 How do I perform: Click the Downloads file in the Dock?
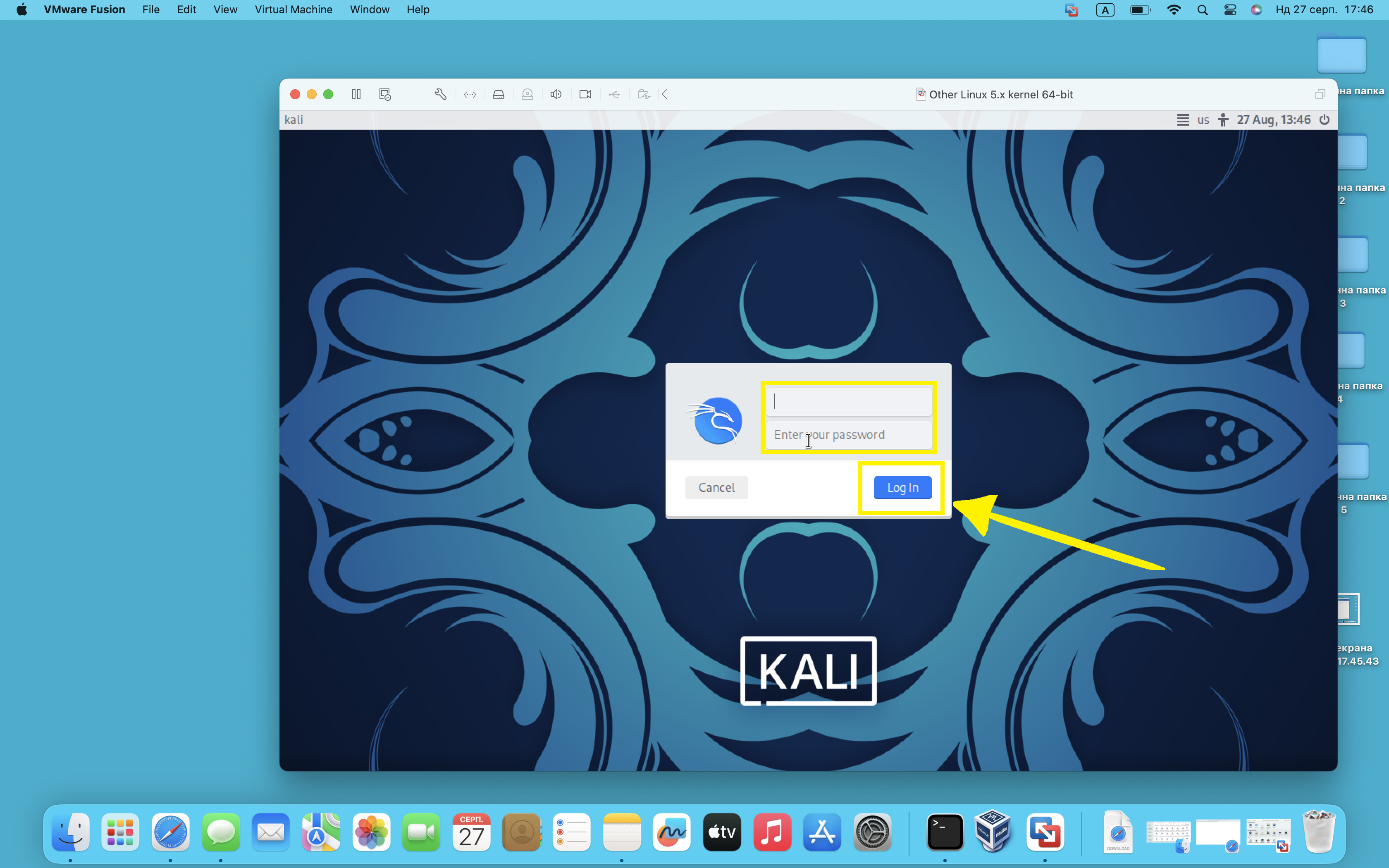(x=1117, y=832)
